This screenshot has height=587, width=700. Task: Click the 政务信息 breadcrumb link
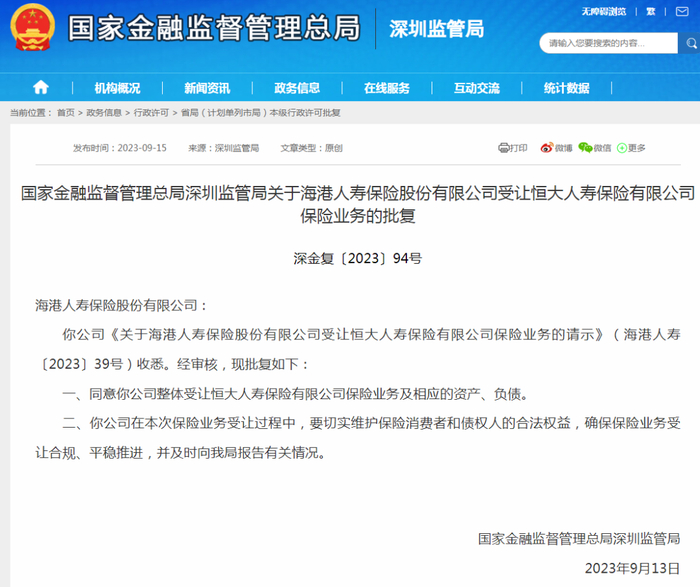104,113
